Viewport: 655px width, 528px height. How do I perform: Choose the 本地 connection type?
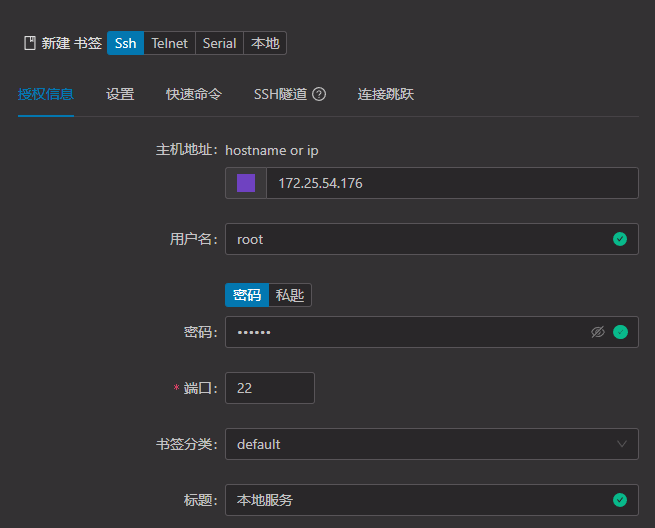265,43
